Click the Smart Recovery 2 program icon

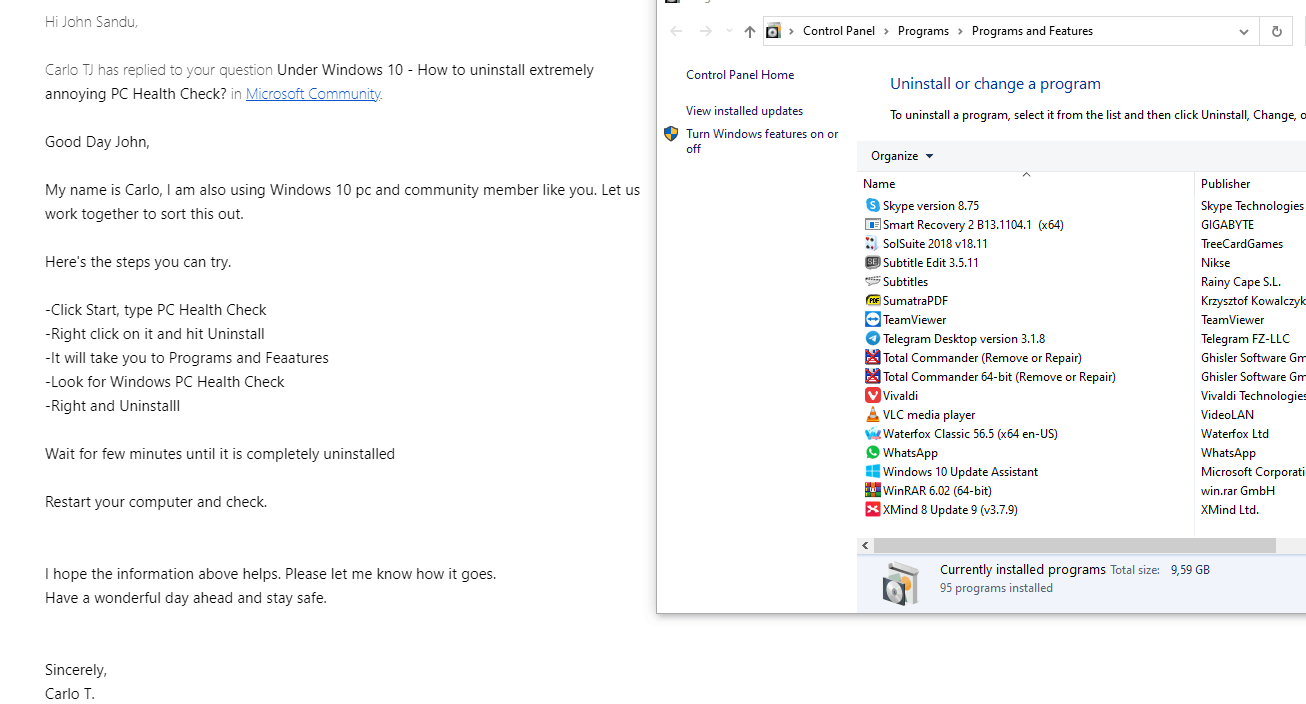(x=872, y=224)
